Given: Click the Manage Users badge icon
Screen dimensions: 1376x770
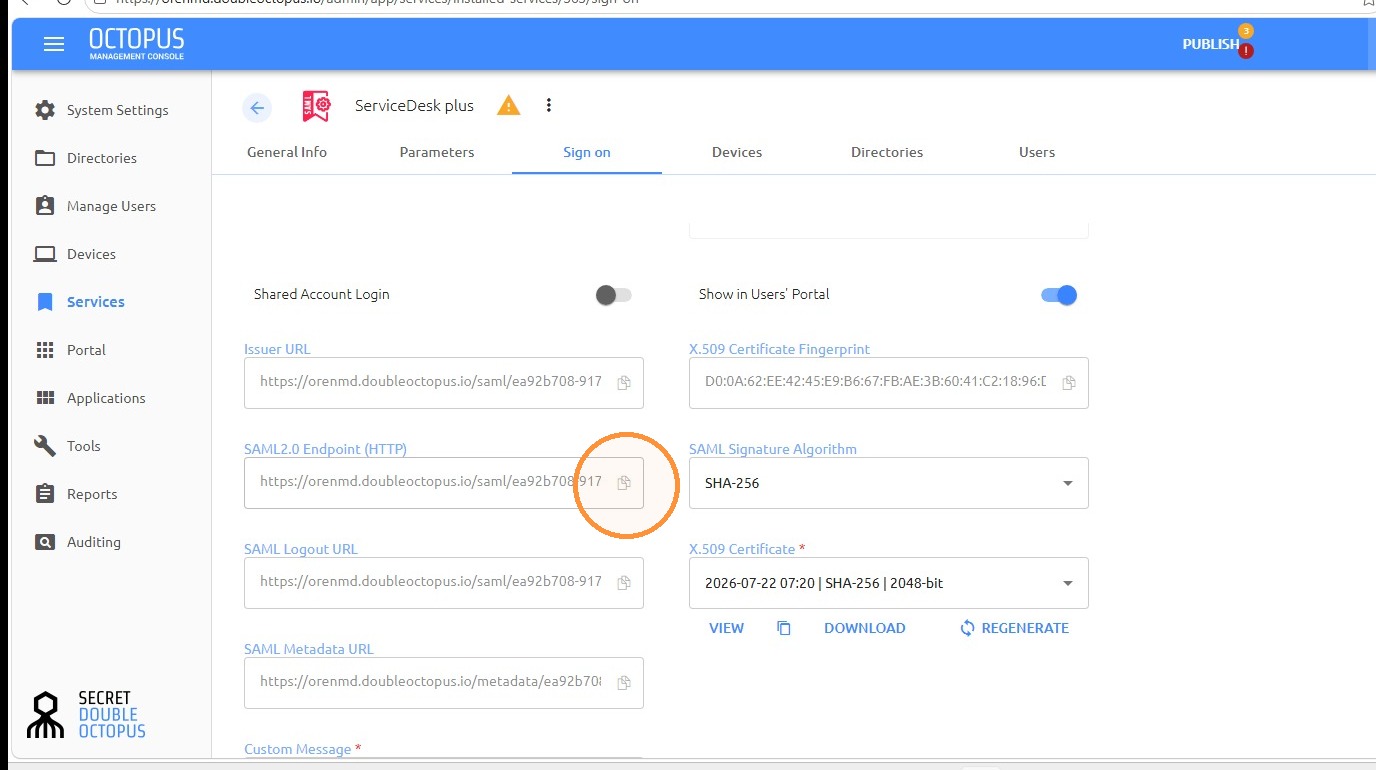Looking at the screenshot, I should coord(45,206).
